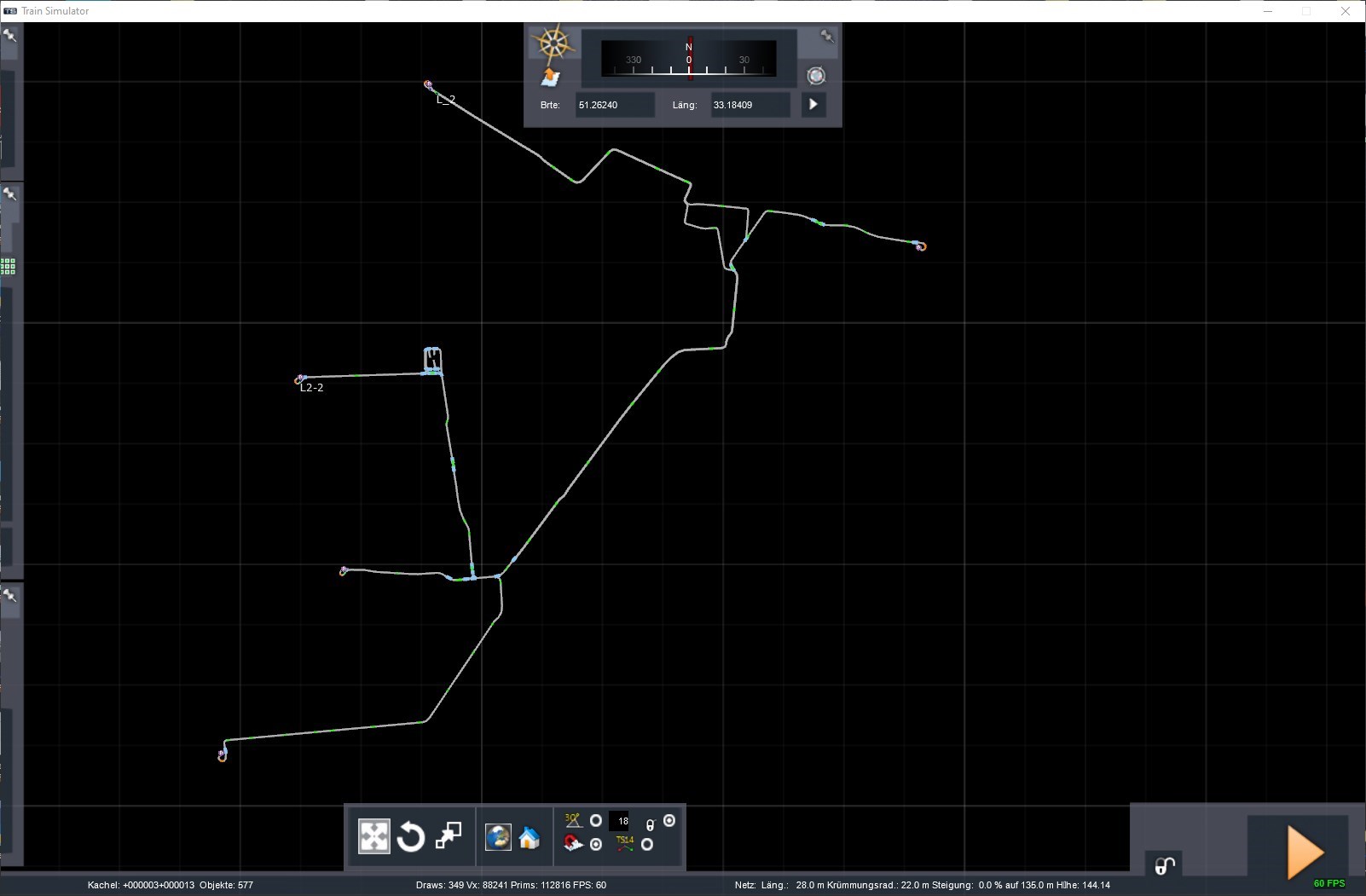Click the round locator icon beside the compass
This screenshot has height=896, width=1366.
click(x=816, y=76)
